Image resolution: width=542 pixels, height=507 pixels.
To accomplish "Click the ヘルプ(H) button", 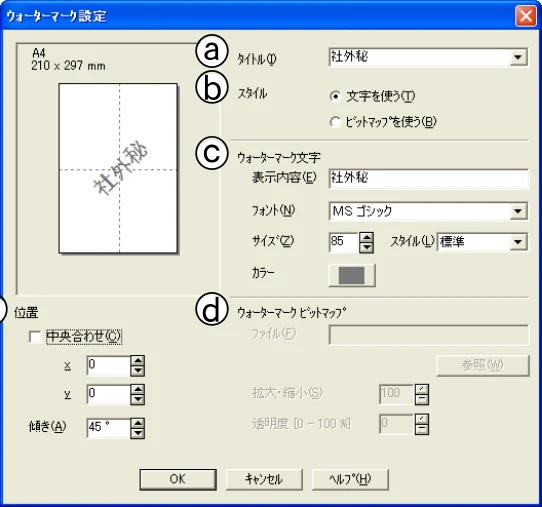I will (350, 479).
